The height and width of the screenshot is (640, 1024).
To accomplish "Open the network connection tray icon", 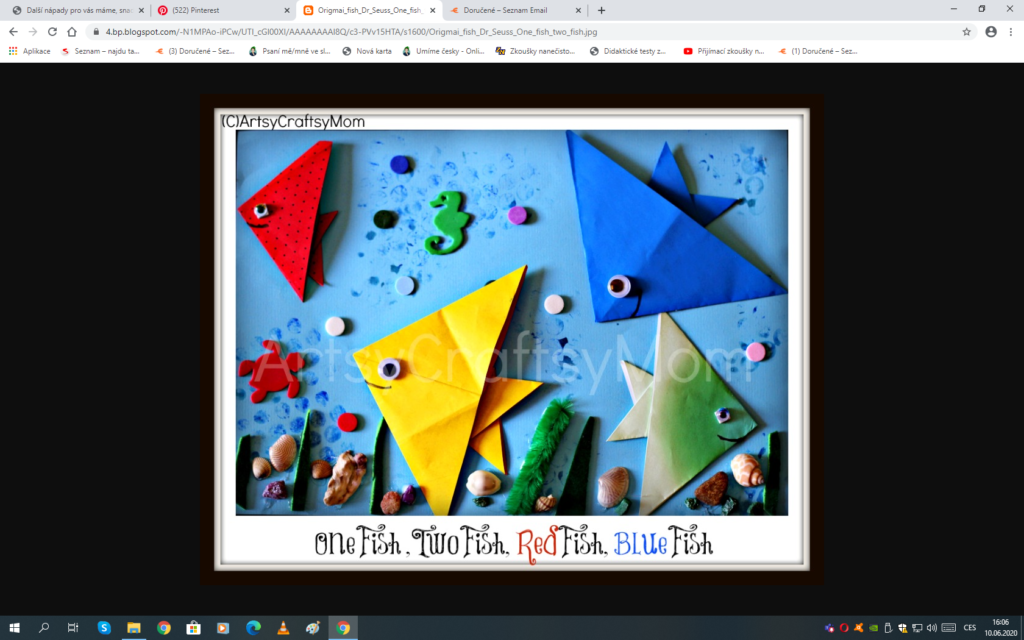I will pos(917,628).
